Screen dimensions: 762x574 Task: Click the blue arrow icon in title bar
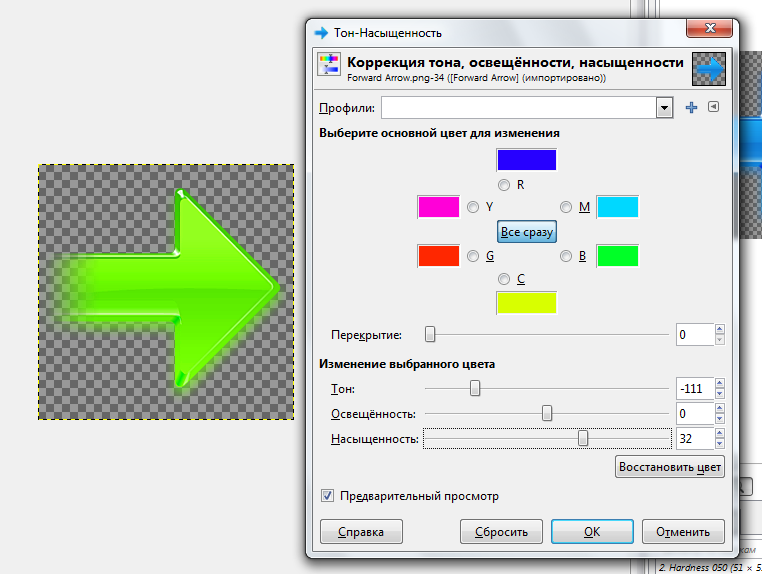point(321,33)
